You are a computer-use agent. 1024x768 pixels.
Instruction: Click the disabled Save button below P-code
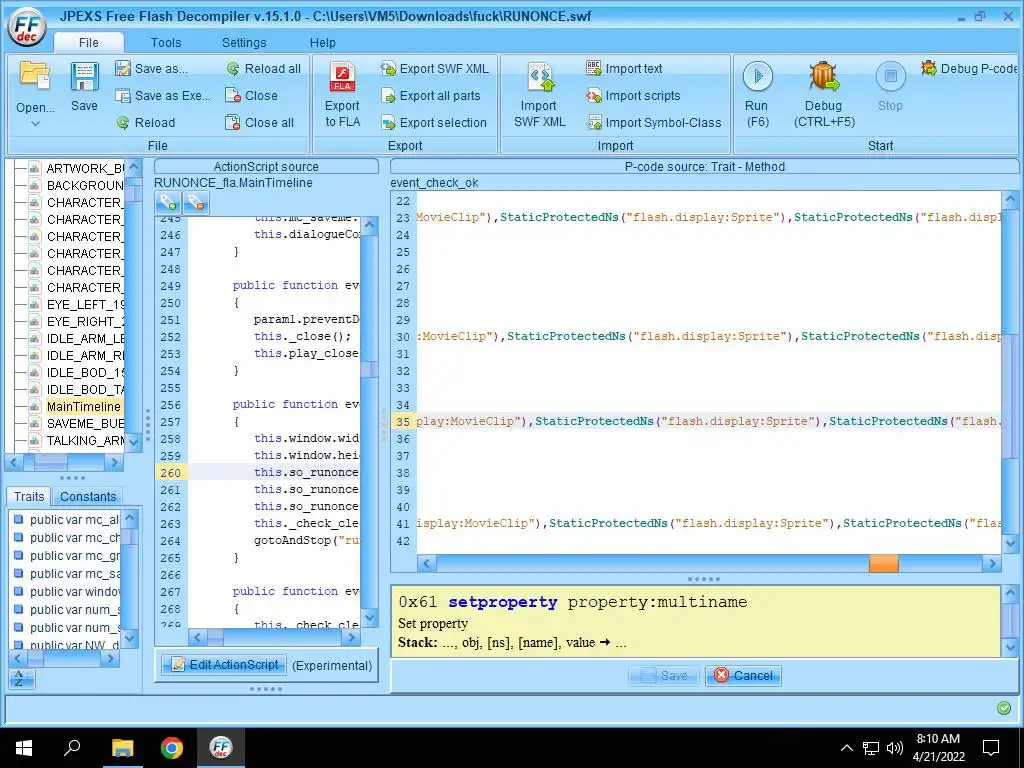[x=664, y=675]
